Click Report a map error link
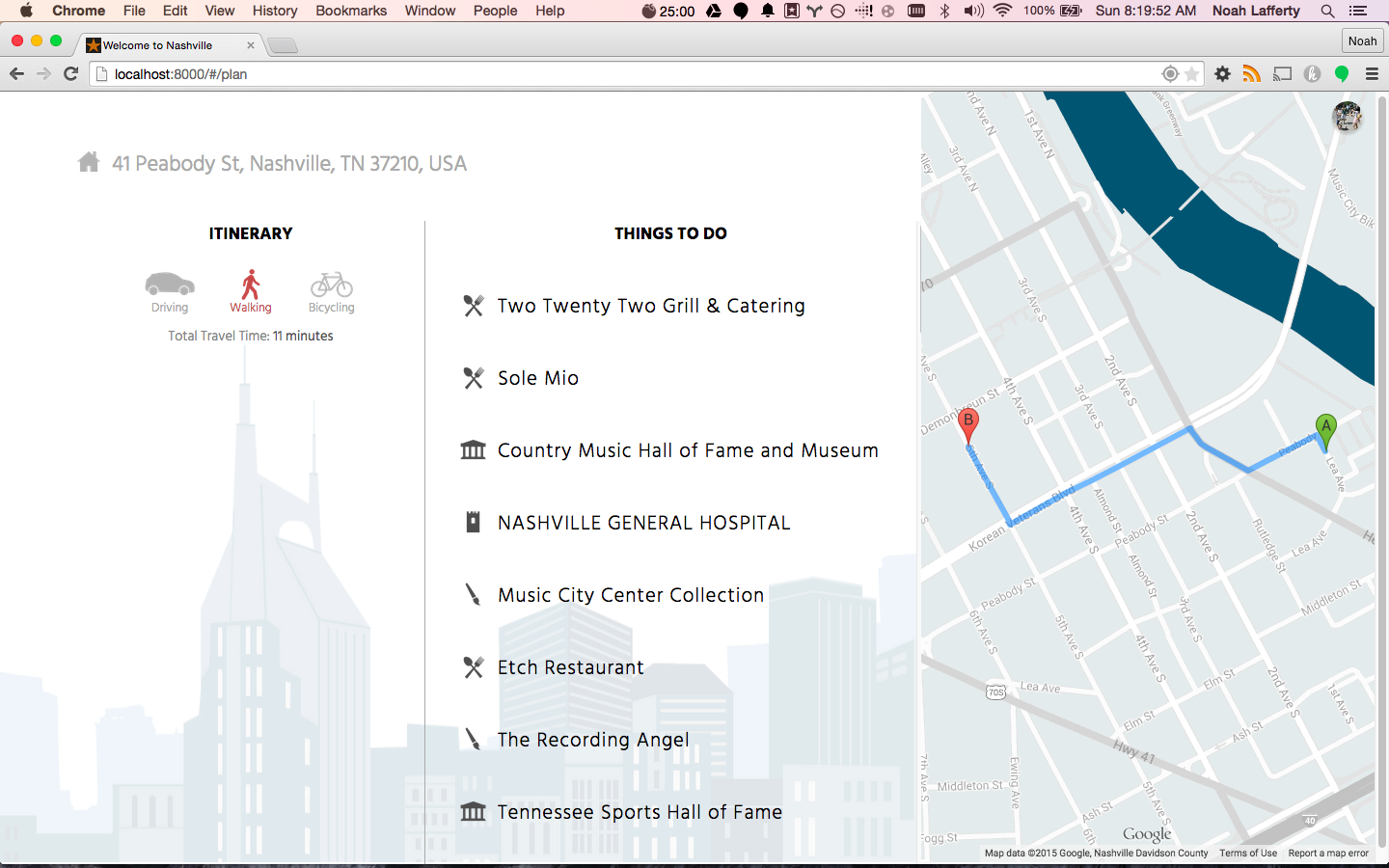Image resolution: width=1389 pixels, height=868 pixels. (1328, 853)
